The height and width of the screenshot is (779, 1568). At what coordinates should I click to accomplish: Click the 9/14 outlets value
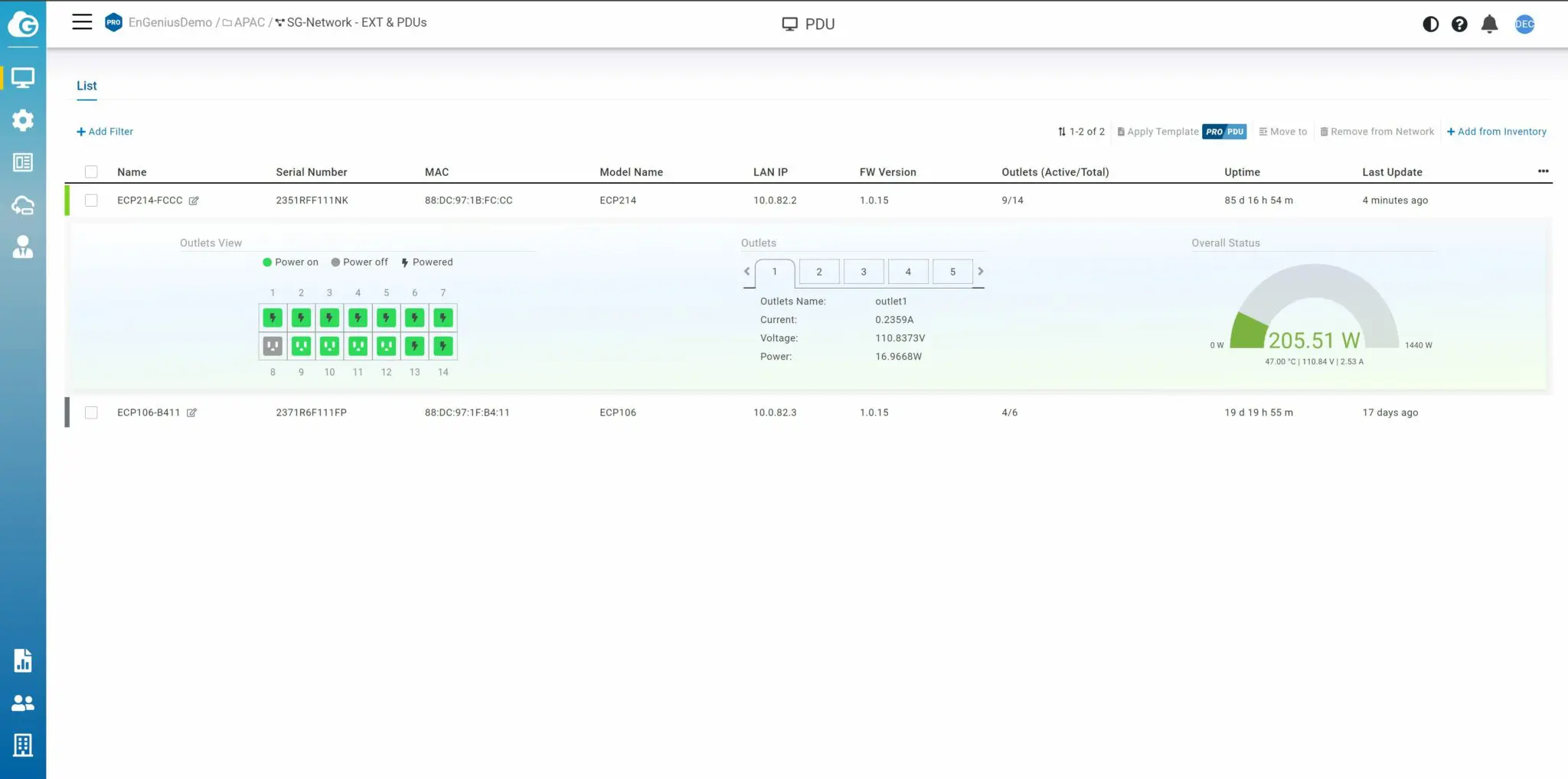1012,200
